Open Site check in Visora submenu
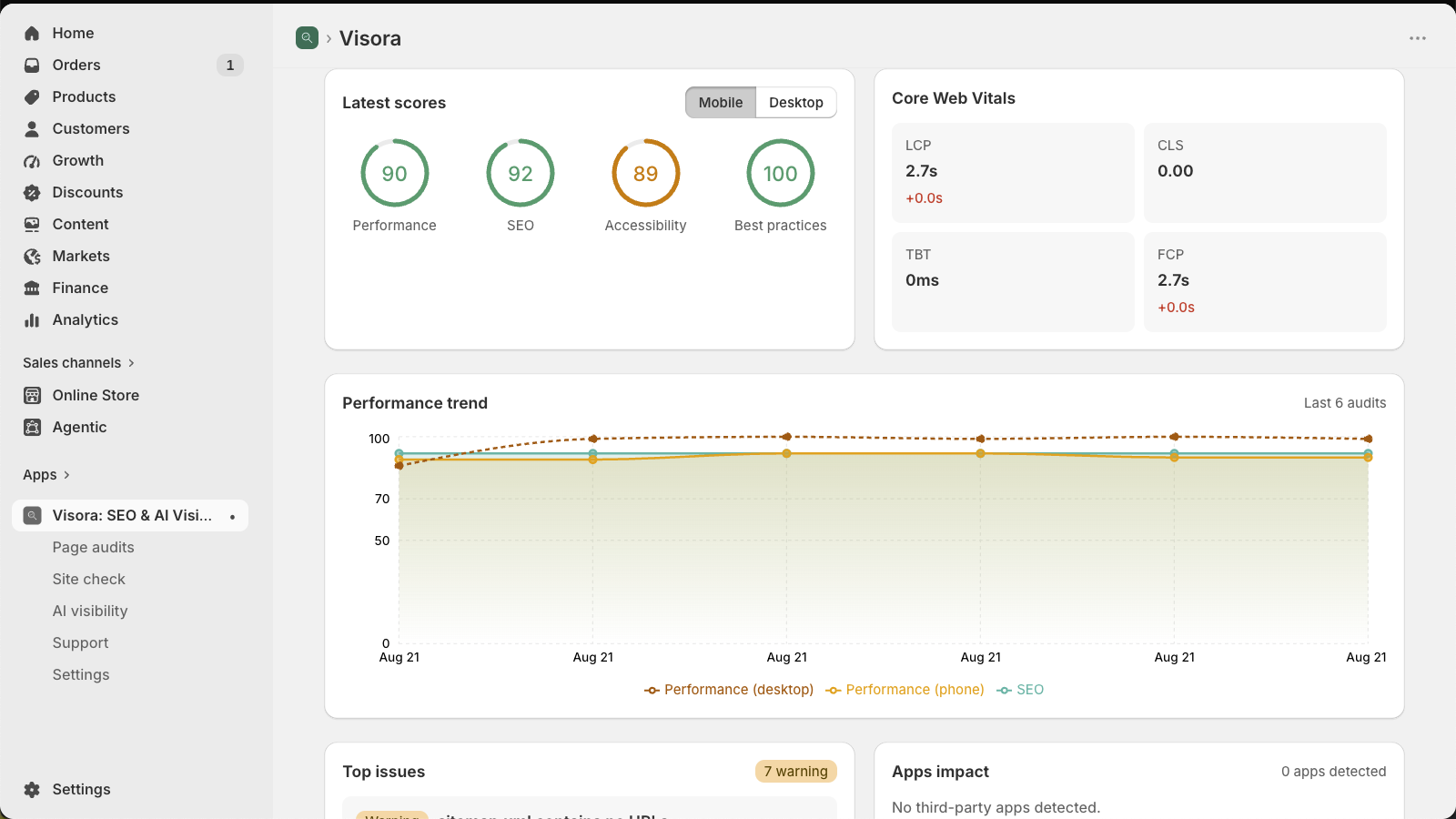Viewport: 1456px width, 819px height. point(89,580)
